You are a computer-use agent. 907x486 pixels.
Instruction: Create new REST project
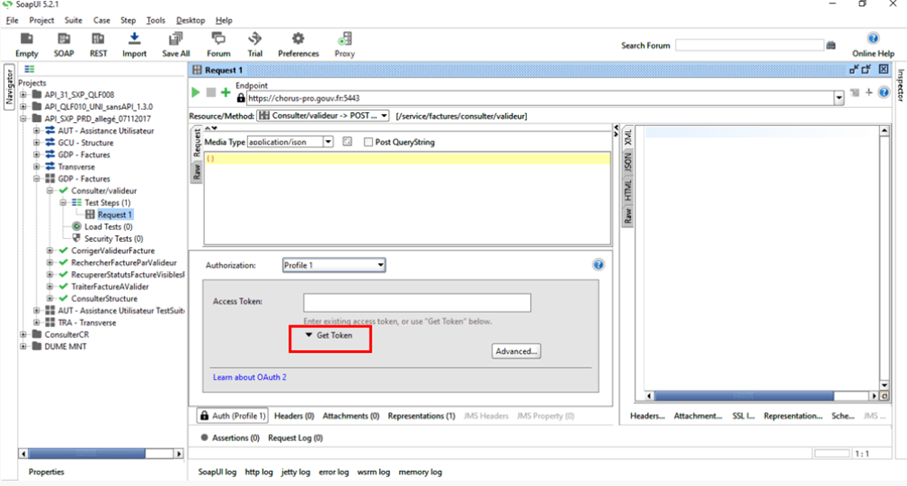(x=98, y=45)
